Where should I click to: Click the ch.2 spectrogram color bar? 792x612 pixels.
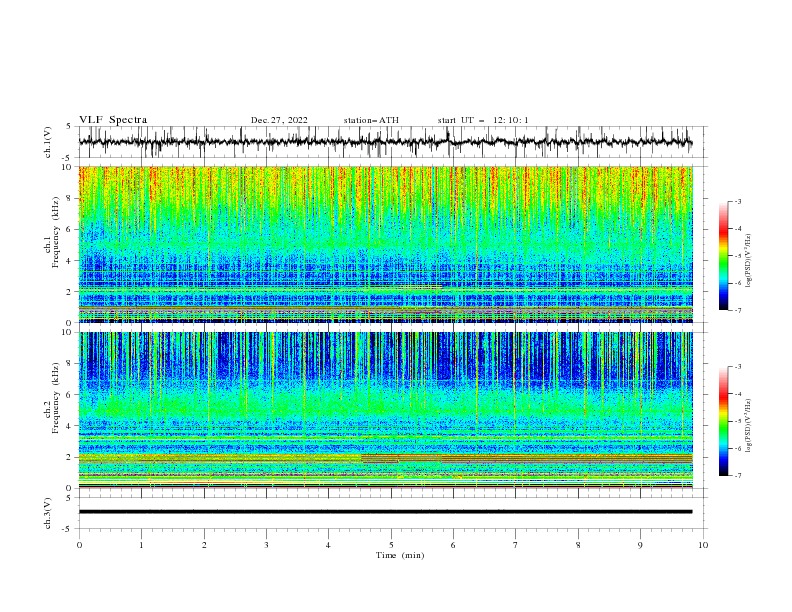tap(723, 421)
